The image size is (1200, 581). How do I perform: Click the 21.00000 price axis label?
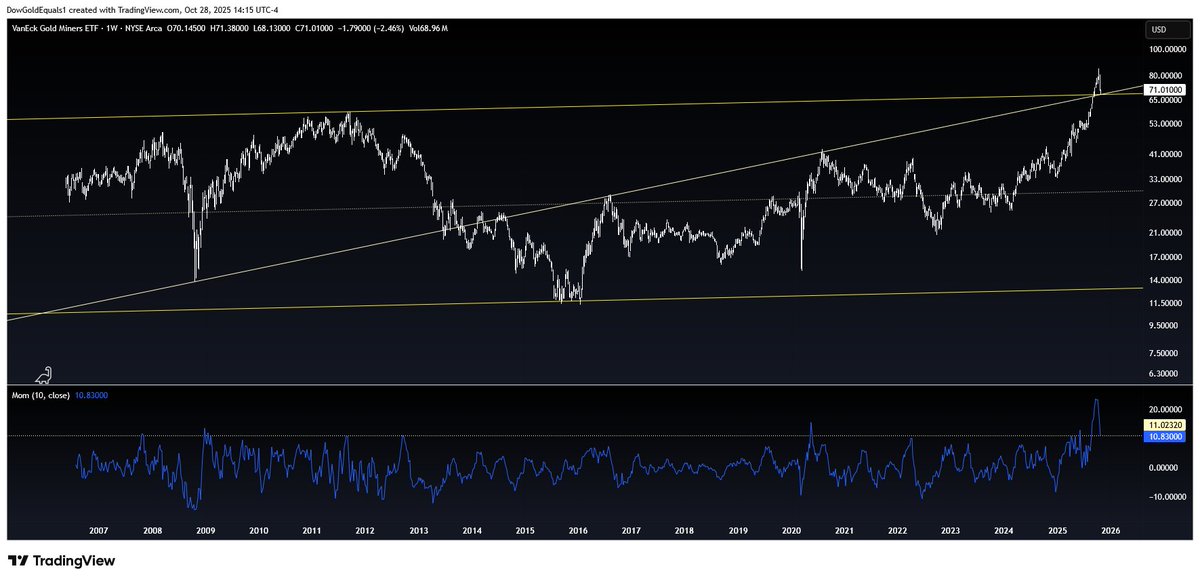coord(1167,233)
